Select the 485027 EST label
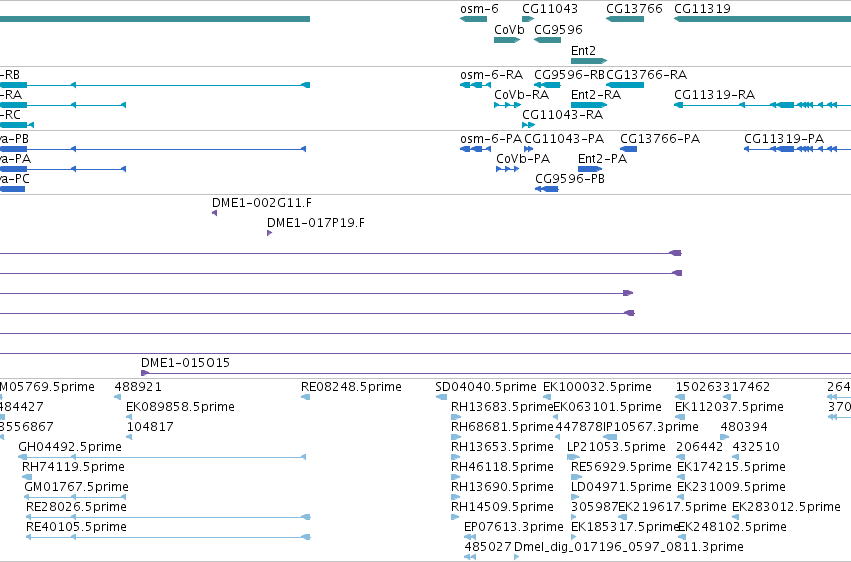Viewport: 851px width, 562px height. pyautogui.click(x=488, y=547)
